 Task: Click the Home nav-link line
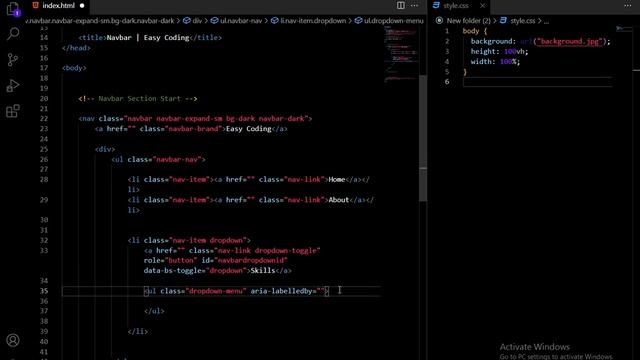[x=249, y=179]
